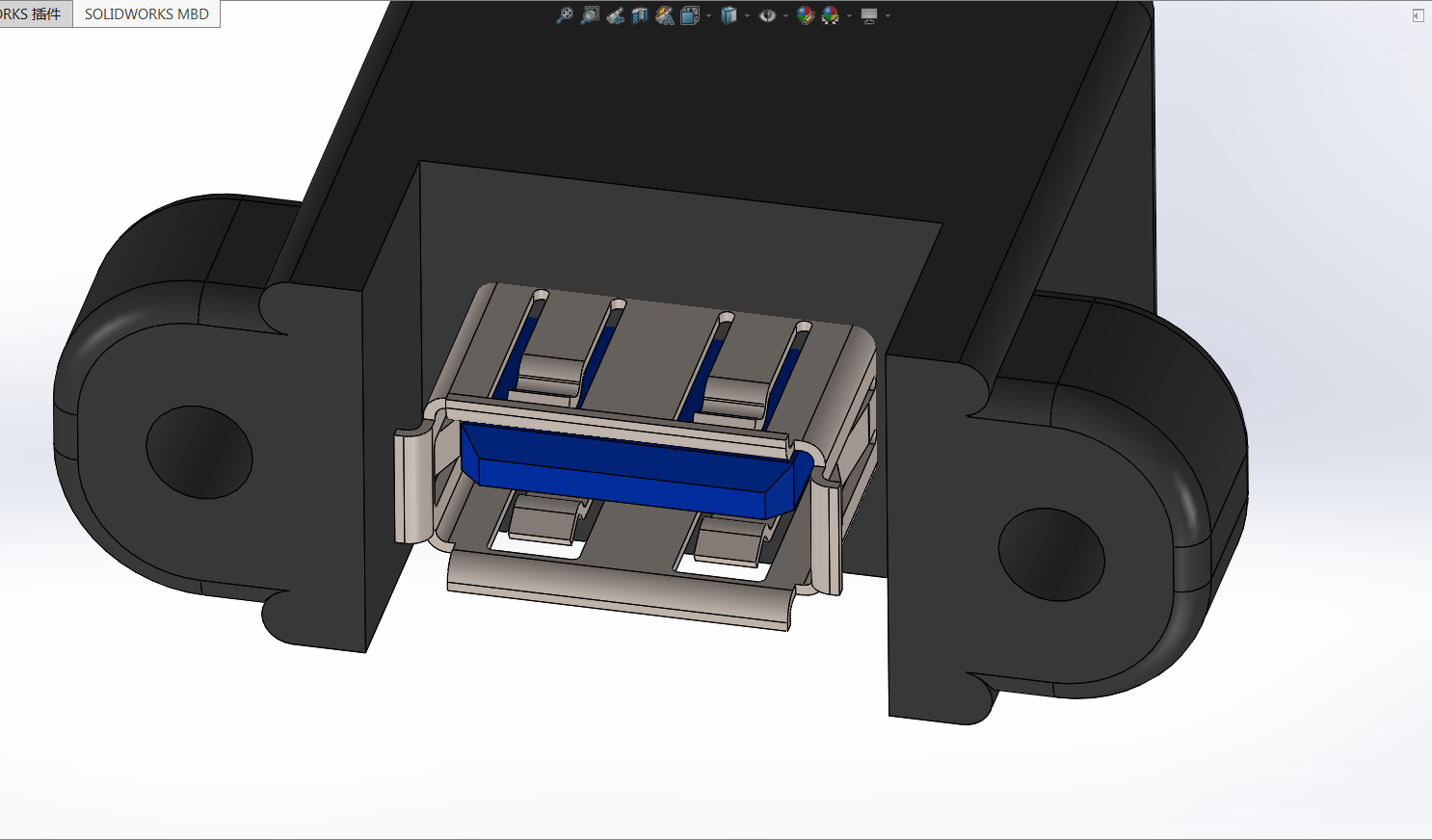Click the Zoom to Fit icon
1432x840 pixels.
pyautogui.click(x=565, y=15)
